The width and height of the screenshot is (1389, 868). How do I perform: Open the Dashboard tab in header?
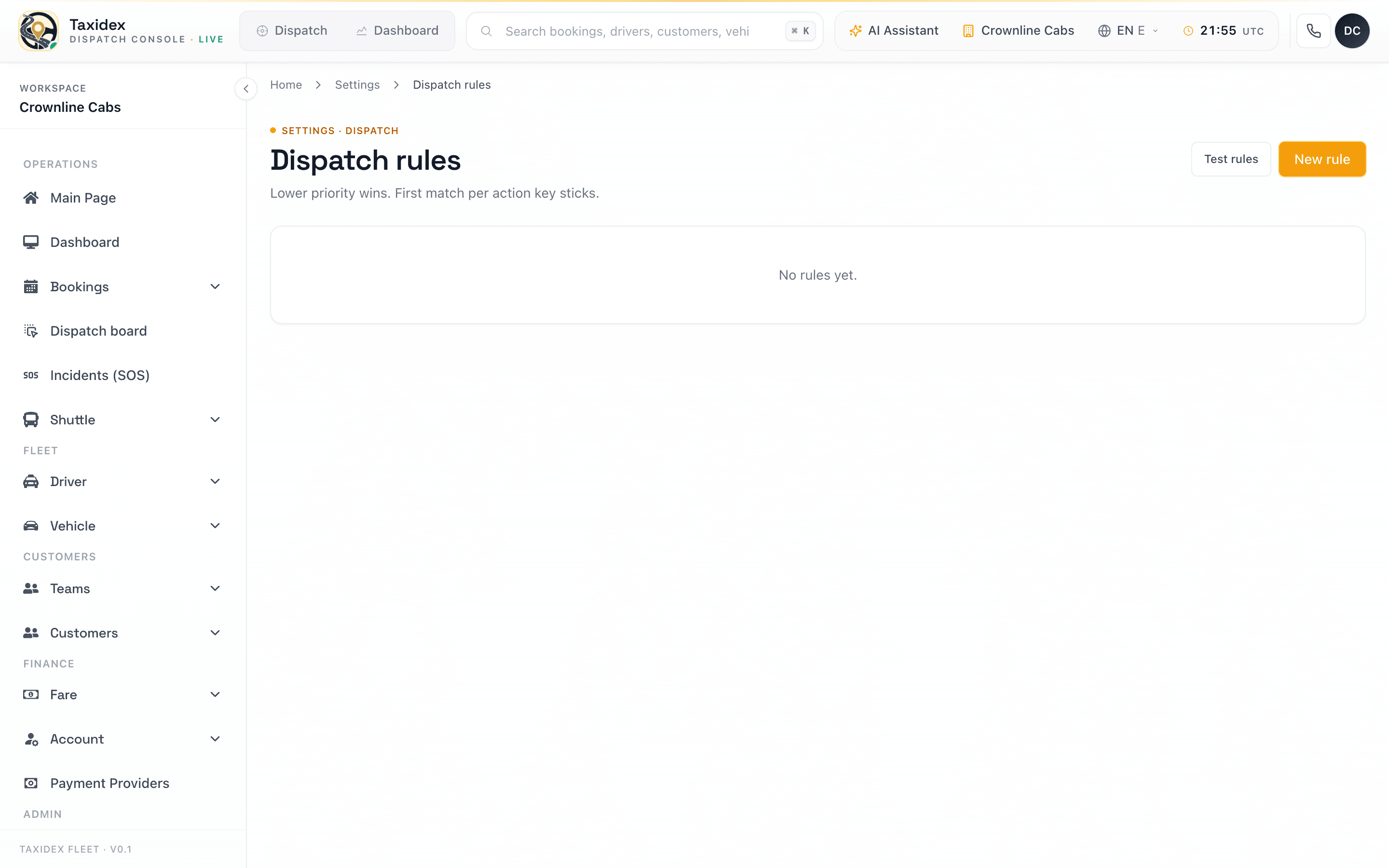(397, 31)
